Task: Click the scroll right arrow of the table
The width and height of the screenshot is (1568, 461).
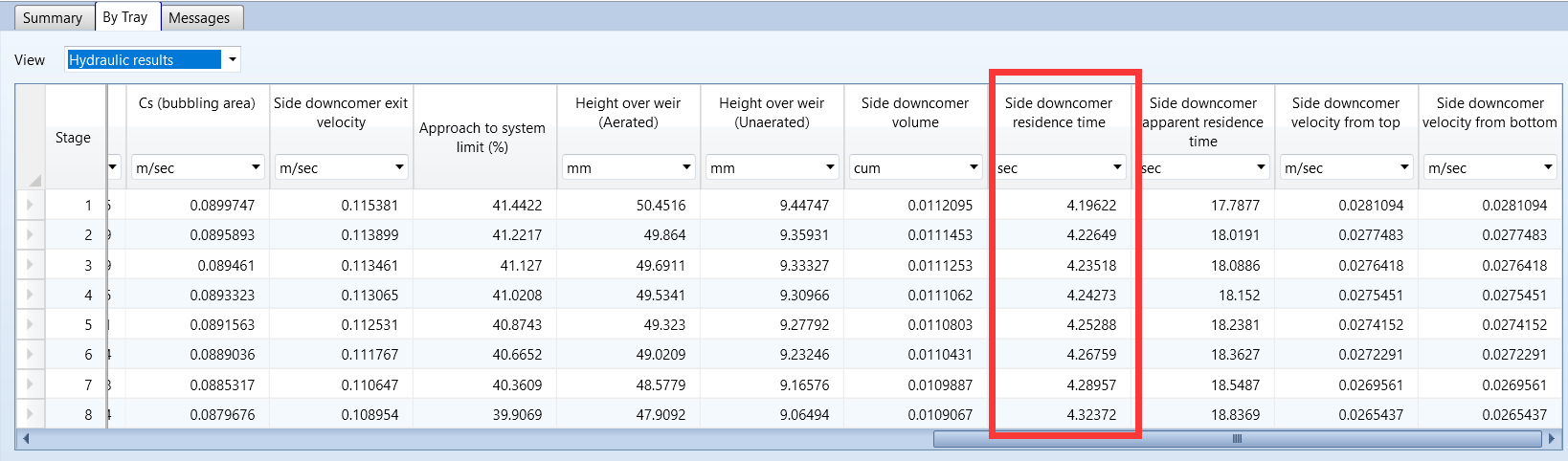Action: [x=1552, y=439]
